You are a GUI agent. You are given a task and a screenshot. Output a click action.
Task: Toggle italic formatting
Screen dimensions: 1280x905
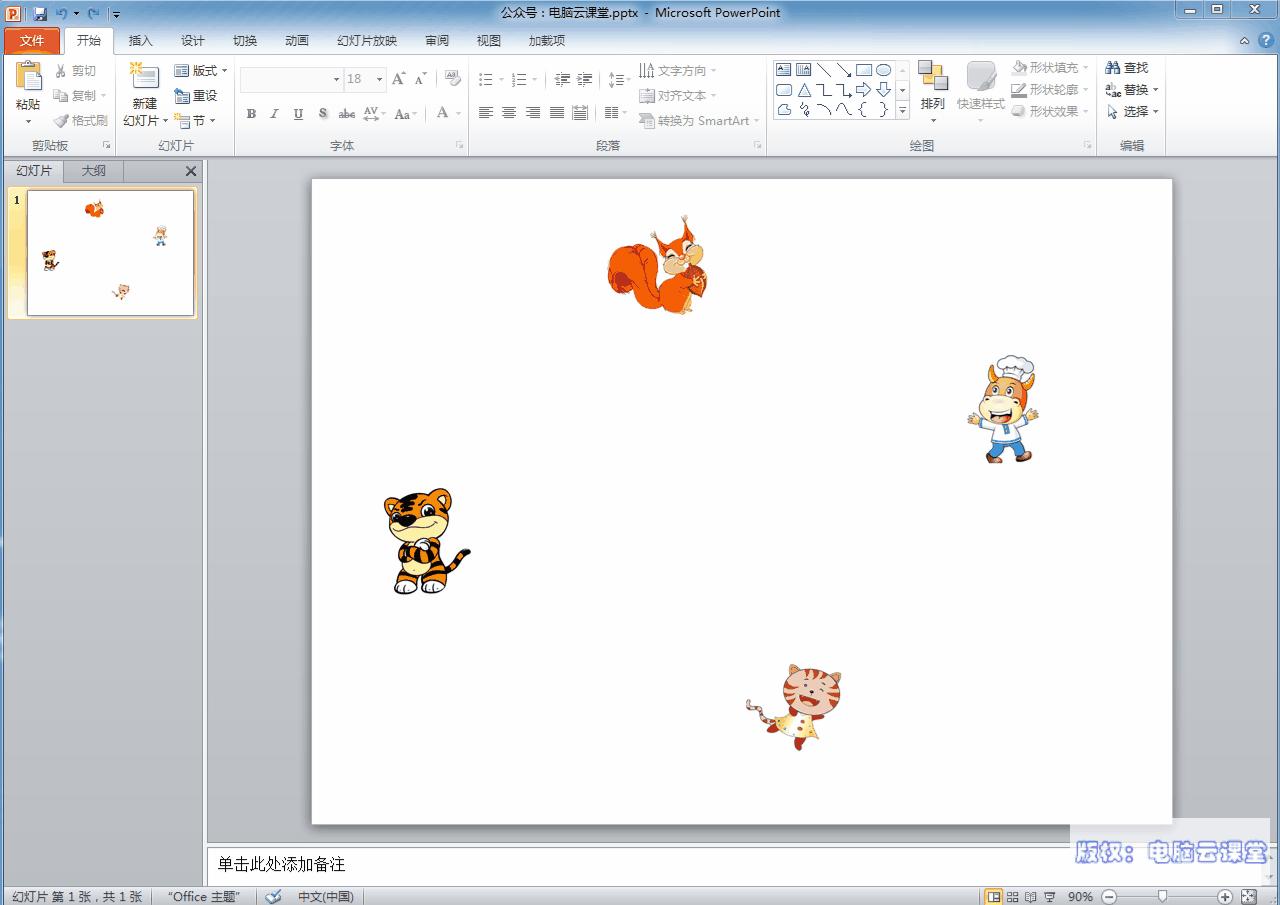(x=274, y=114)
